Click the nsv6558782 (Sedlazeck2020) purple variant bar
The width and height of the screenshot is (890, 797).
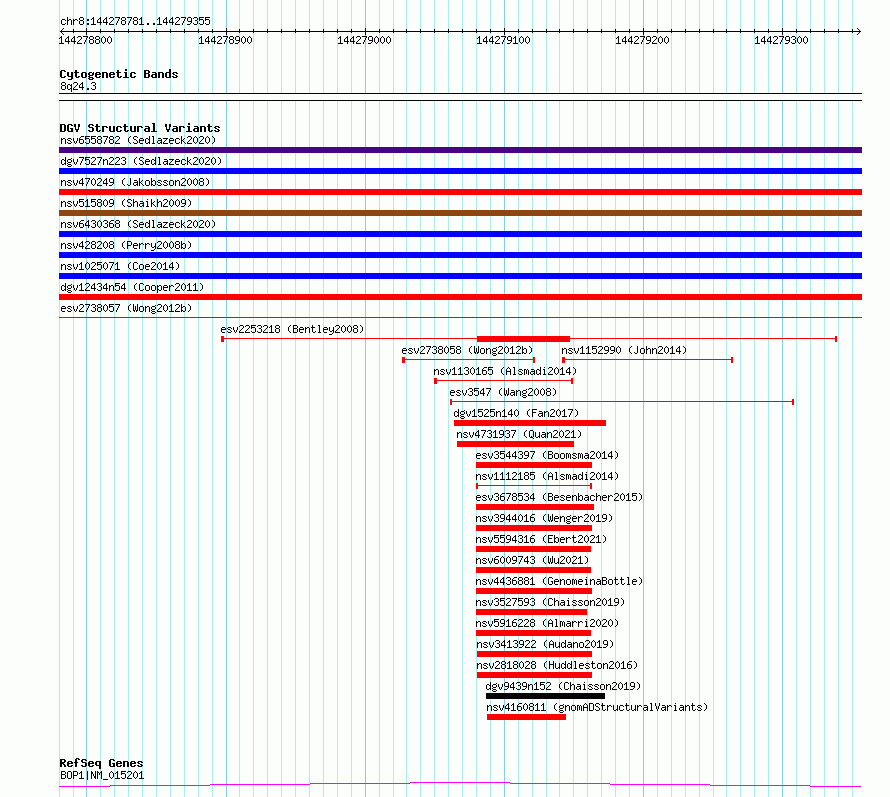click(460, 150)
